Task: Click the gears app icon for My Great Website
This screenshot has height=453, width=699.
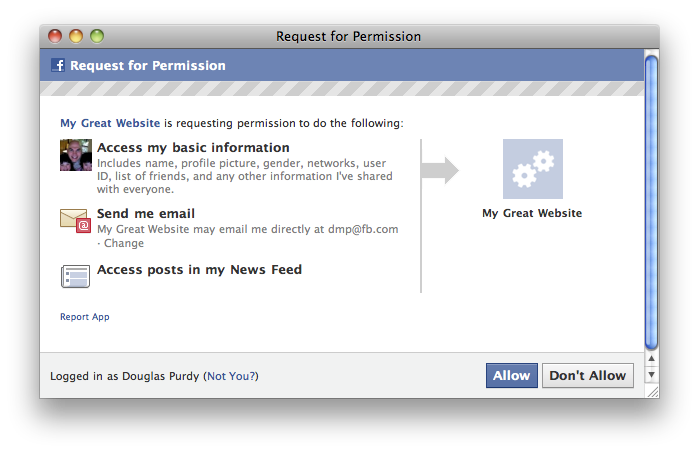Action: pos(533,169)
